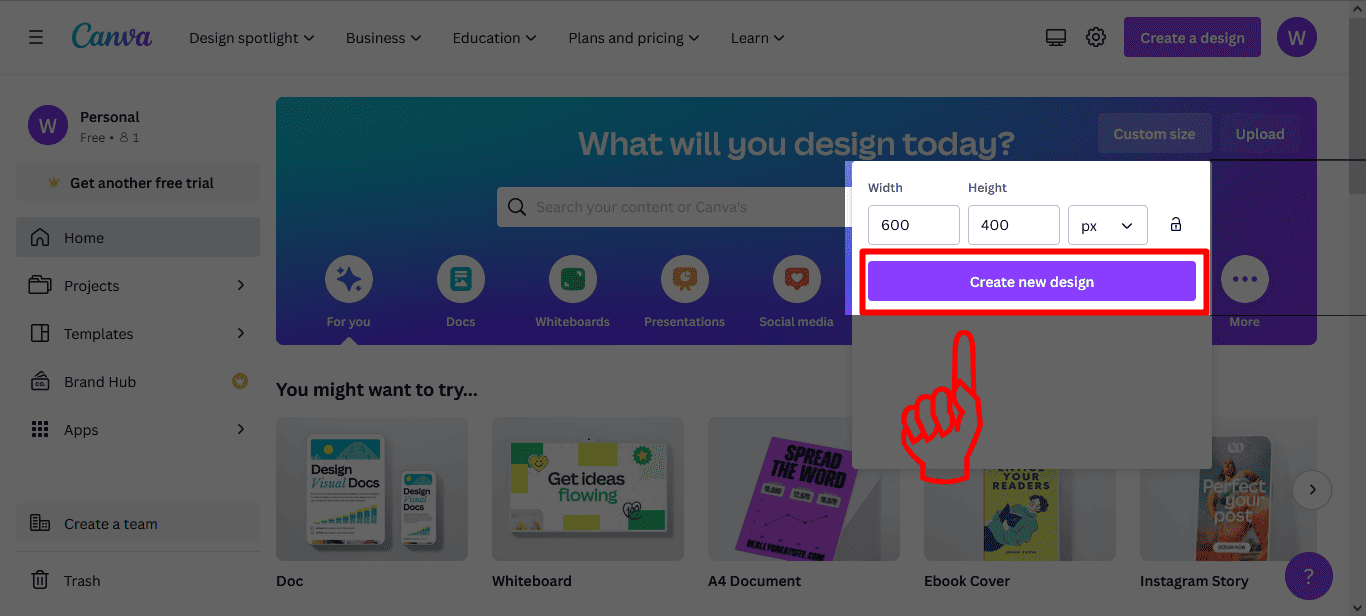Image resolution: width=1366 pixels, height=616 pixels.
Task: Open Apps in the sidebar
Action: pyautogui.click(x=138, y=429)
